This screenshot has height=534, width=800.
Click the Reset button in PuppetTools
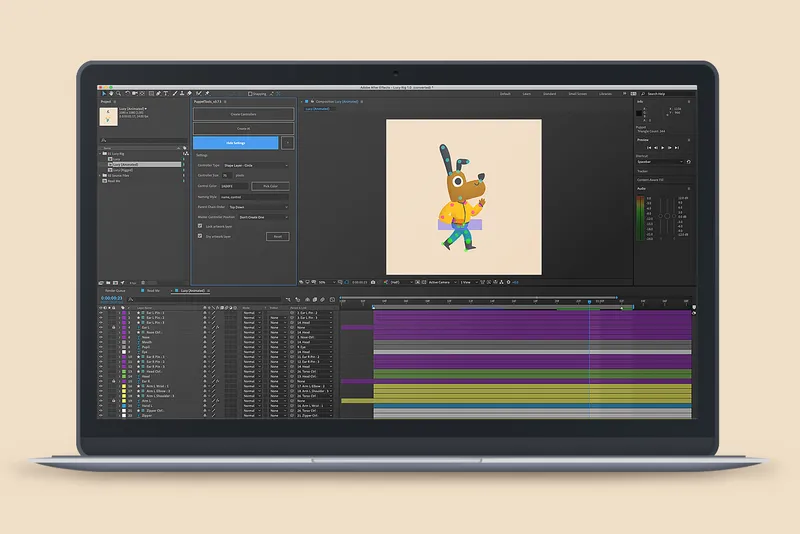[x=278, y=236]
